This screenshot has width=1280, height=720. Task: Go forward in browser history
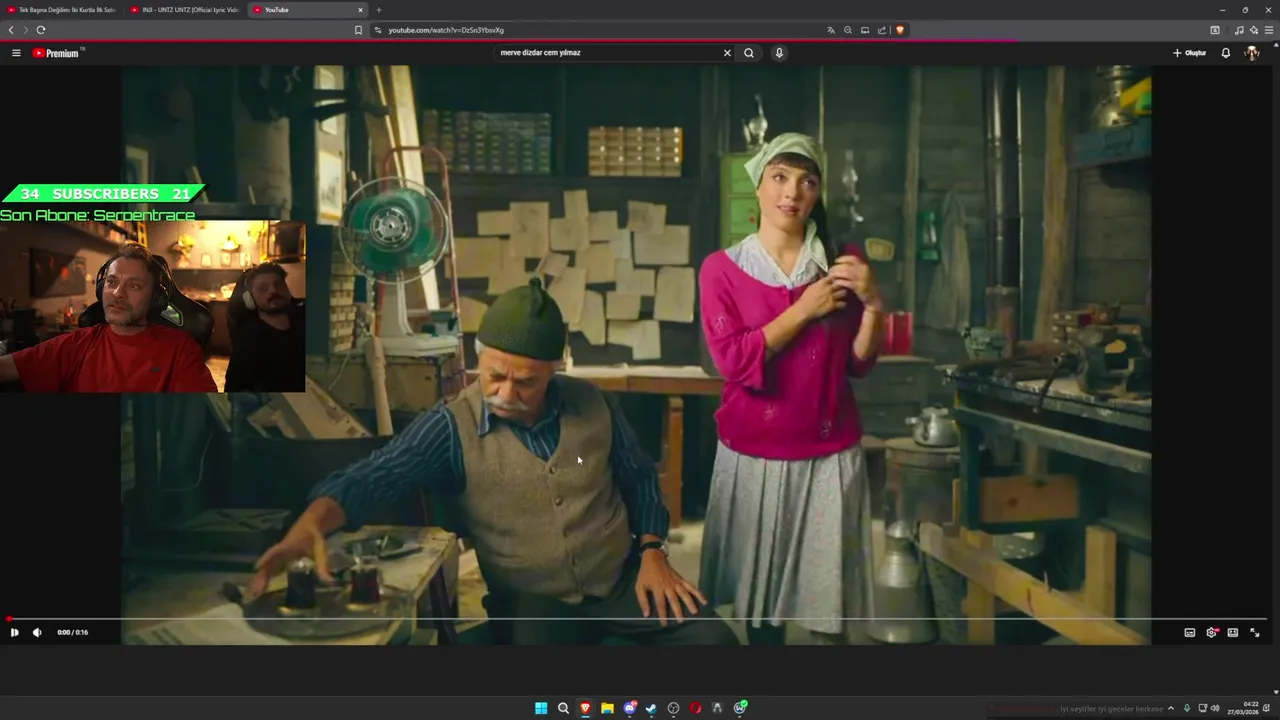(x=25, y=30)
